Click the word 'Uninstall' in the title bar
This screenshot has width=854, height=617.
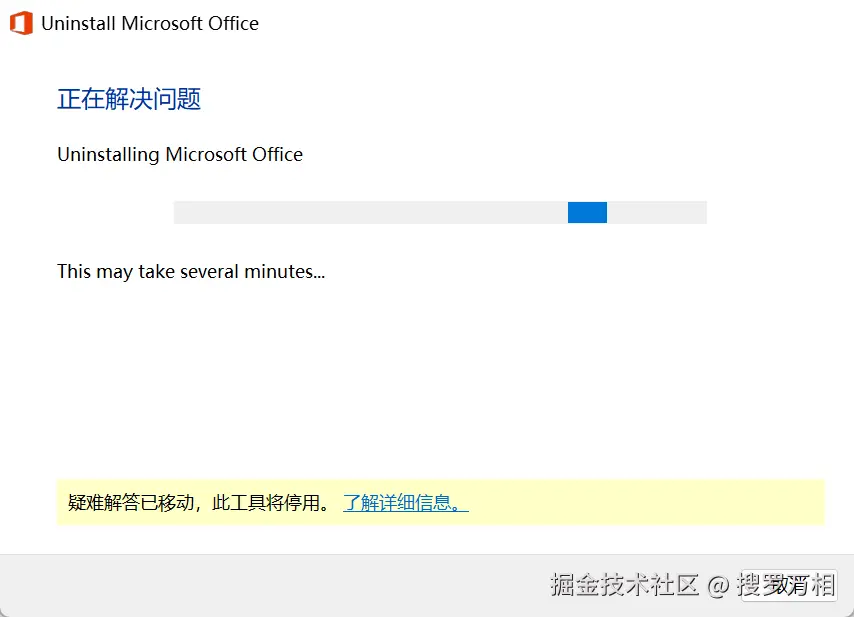pyautogui.click(x=78, y=23)
